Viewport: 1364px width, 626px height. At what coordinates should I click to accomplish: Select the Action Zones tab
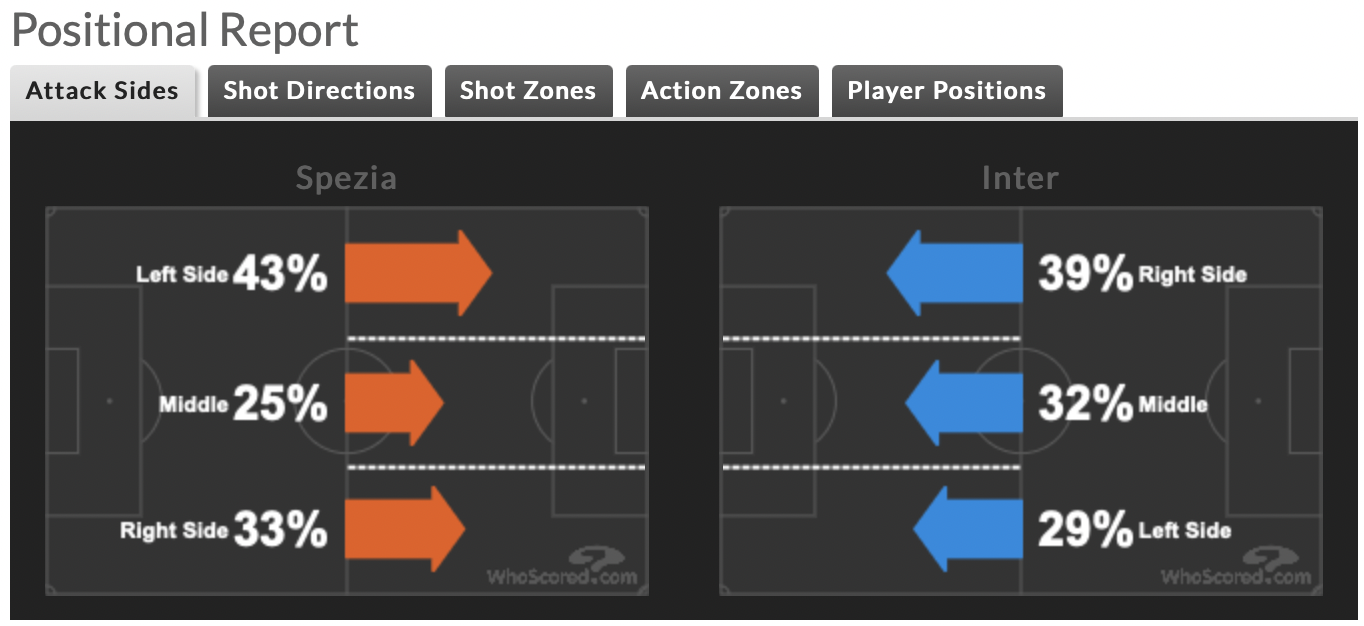pos(722,91)
